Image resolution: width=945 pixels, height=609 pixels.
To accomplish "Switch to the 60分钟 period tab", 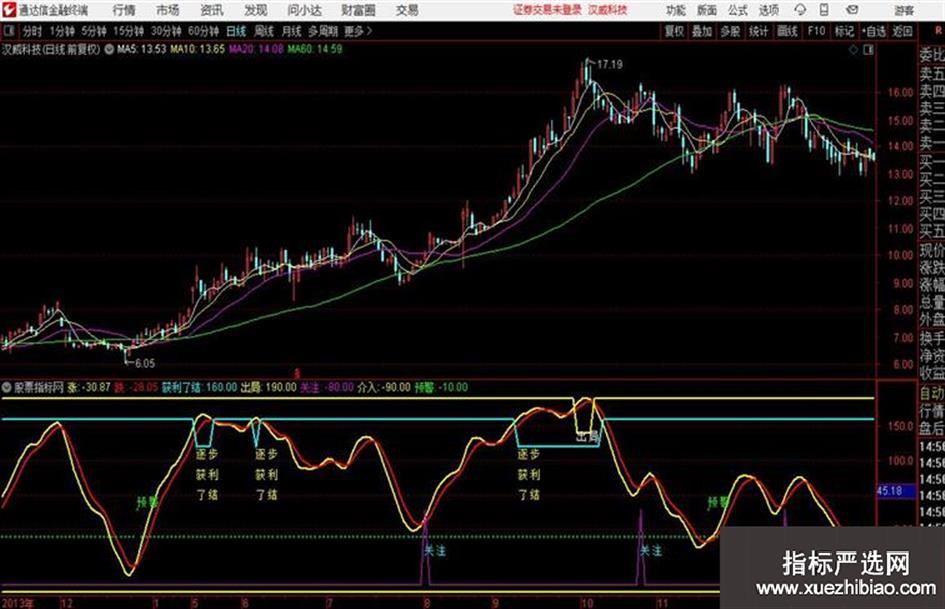I will (x=203, y=31).
